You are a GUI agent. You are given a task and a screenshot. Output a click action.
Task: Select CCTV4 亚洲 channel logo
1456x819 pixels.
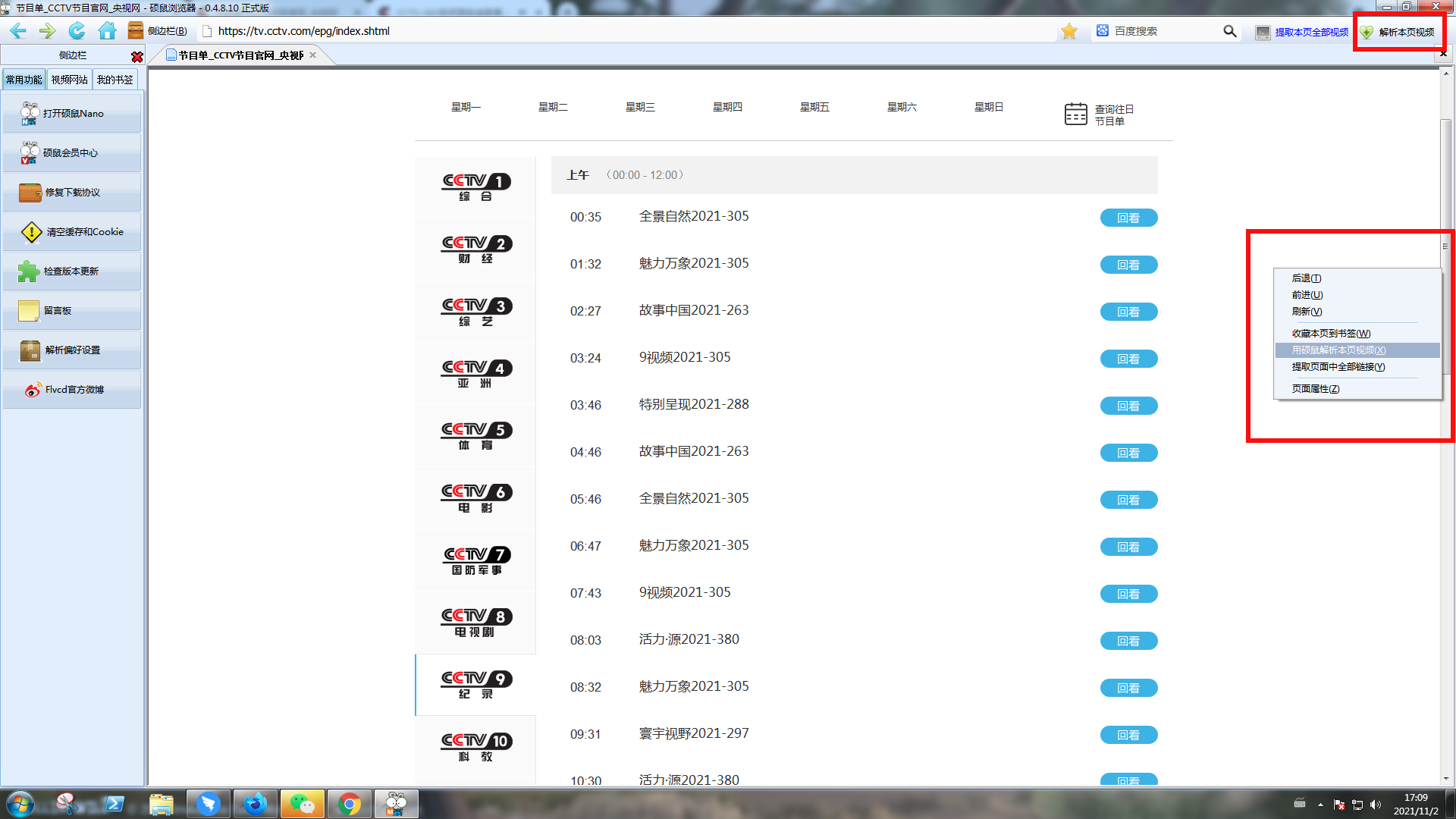[x=476, y=374]
